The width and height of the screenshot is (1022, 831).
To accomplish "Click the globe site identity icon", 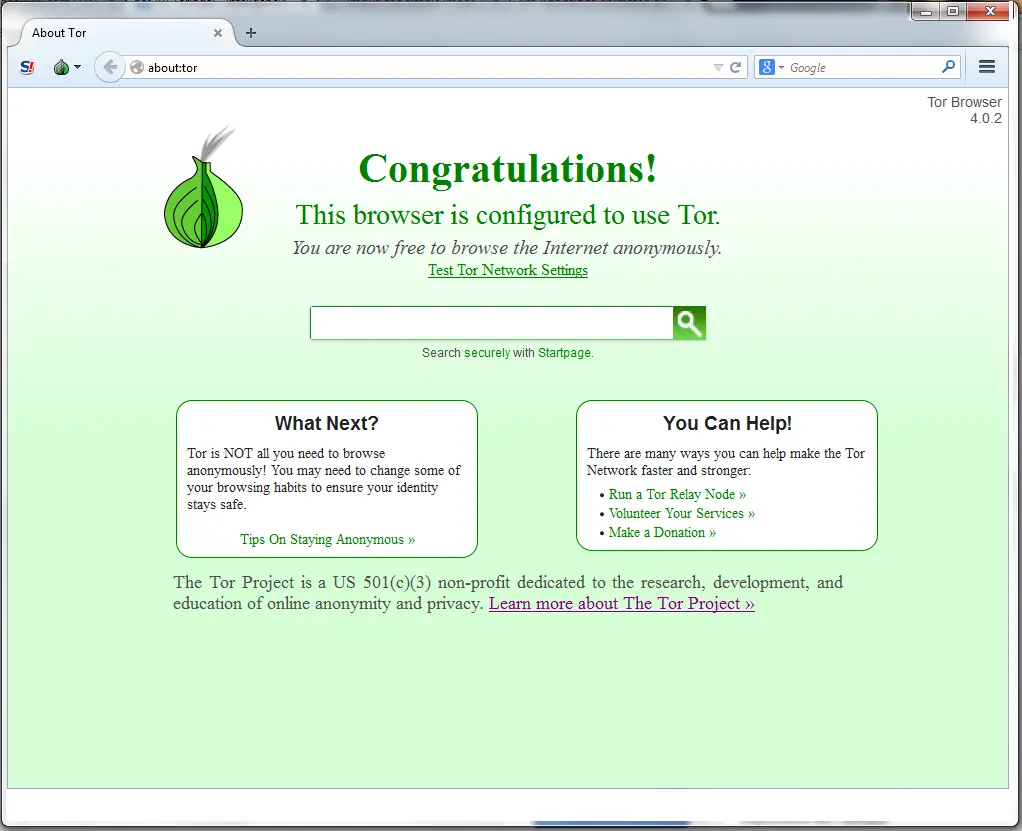I will pos(137,67).
